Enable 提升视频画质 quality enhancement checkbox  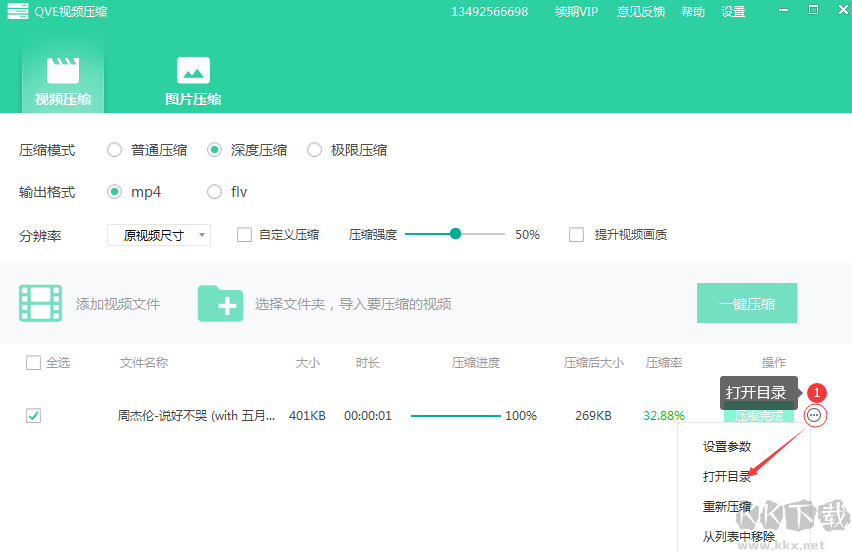point(576,235)
